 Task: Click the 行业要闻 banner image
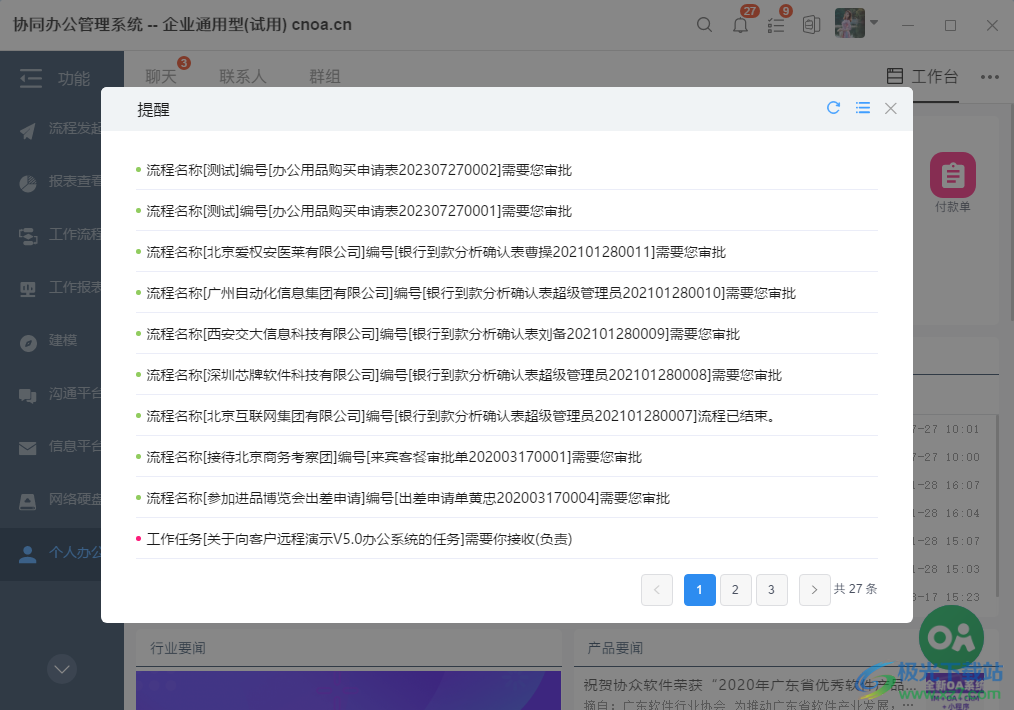349,691
